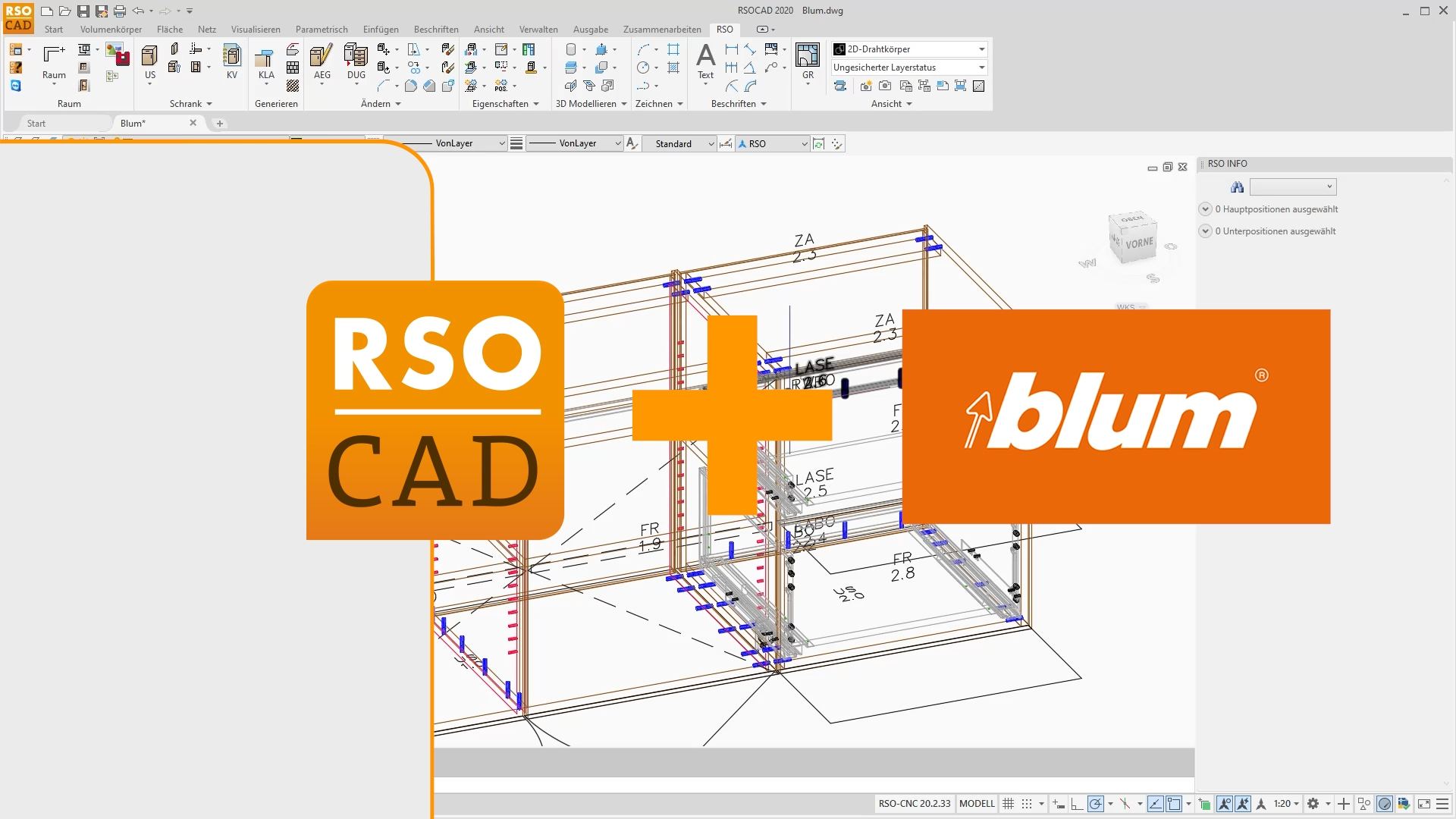1456x819 pixels.
Task: Click the US cabinet tool icon
Action: point(149,56)
